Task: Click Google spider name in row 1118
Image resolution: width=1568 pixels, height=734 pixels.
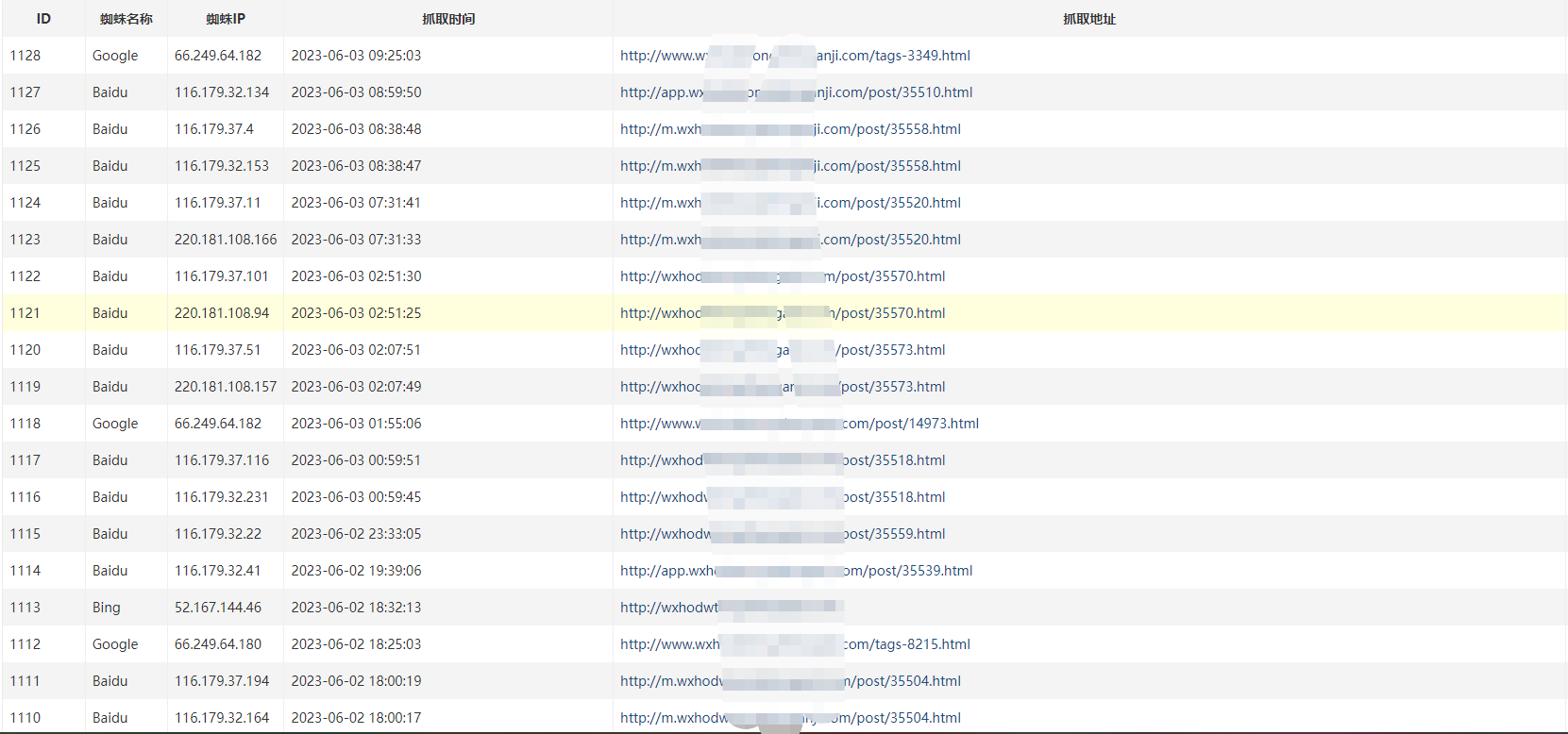Action: [115, 424]
